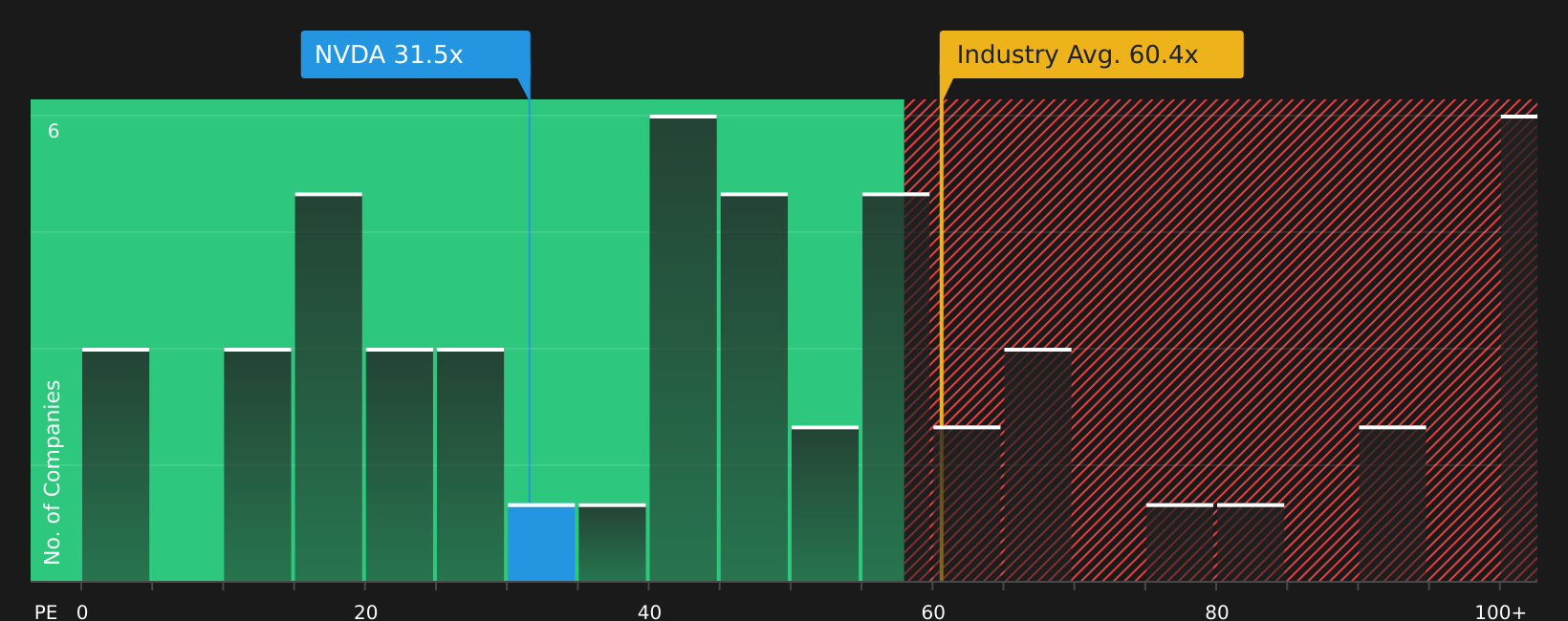Select the tallest bar at PE 40-45
This screenshot has height=621, width=1568.
tap(683, 348)
